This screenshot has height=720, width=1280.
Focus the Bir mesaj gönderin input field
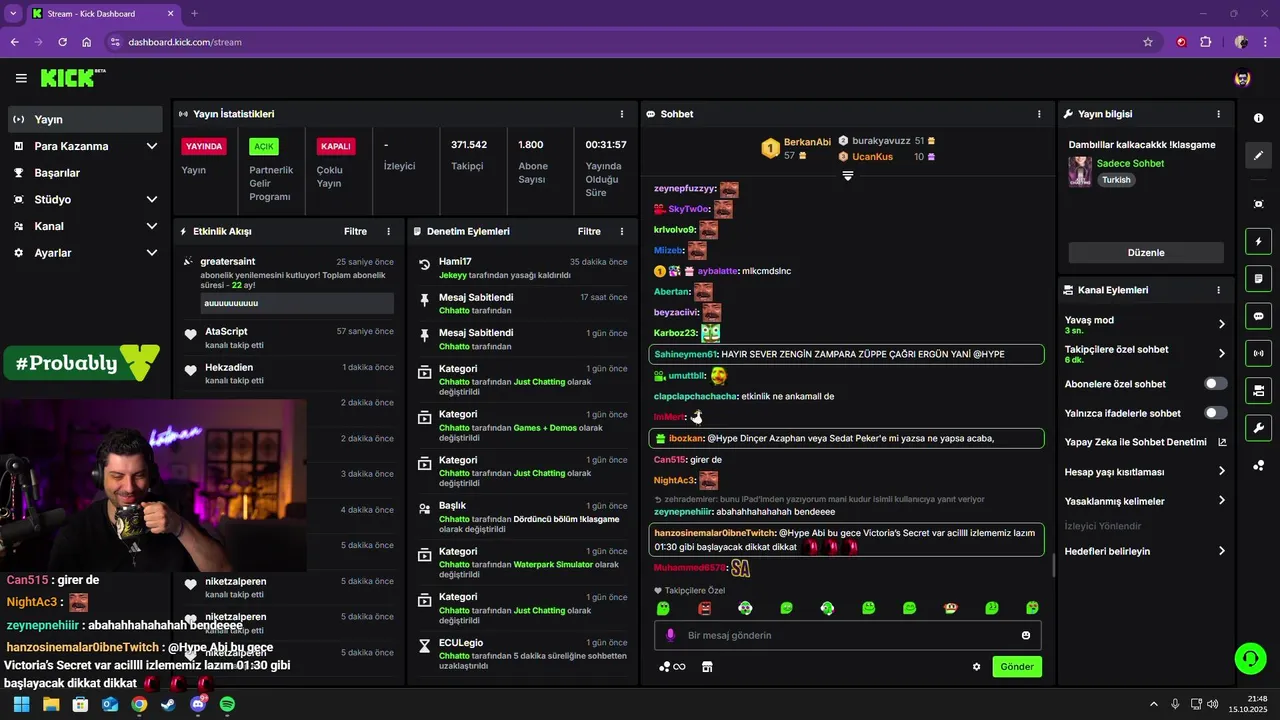[848, 635]
